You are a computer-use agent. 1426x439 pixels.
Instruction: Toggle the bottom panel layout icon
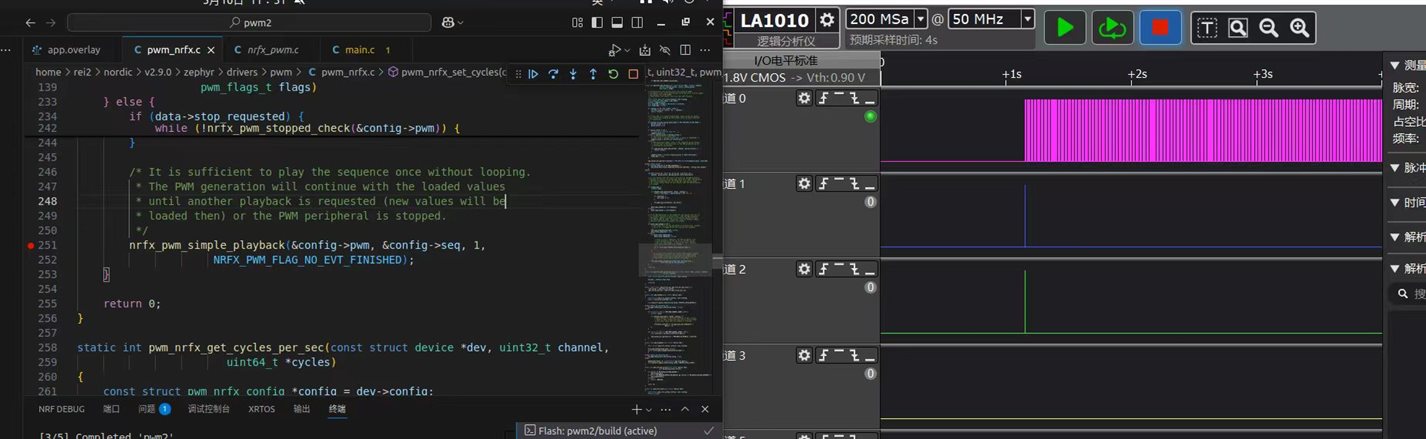(617, 22)
